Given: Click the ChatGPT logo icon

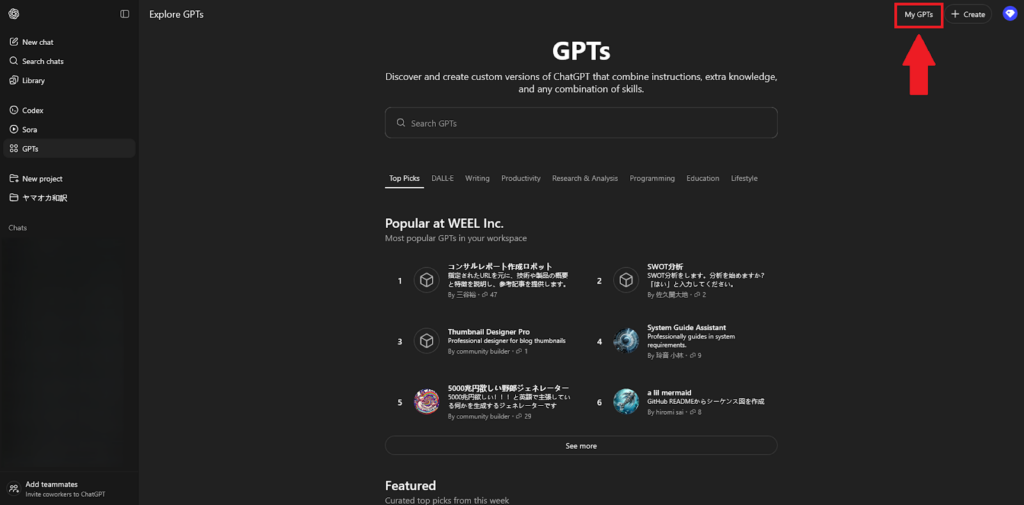Looking at the screenshot, I should (x=14, y=14).
